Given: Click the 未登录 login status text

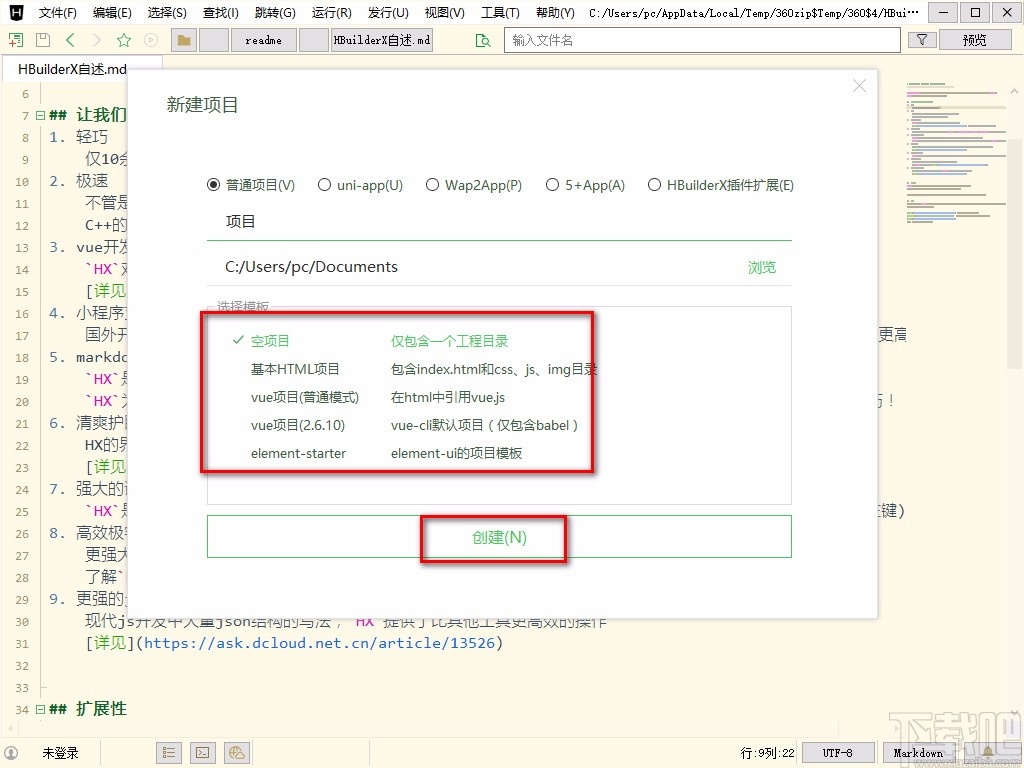Looking at the screenshot, I should click(x=60, y=753).
